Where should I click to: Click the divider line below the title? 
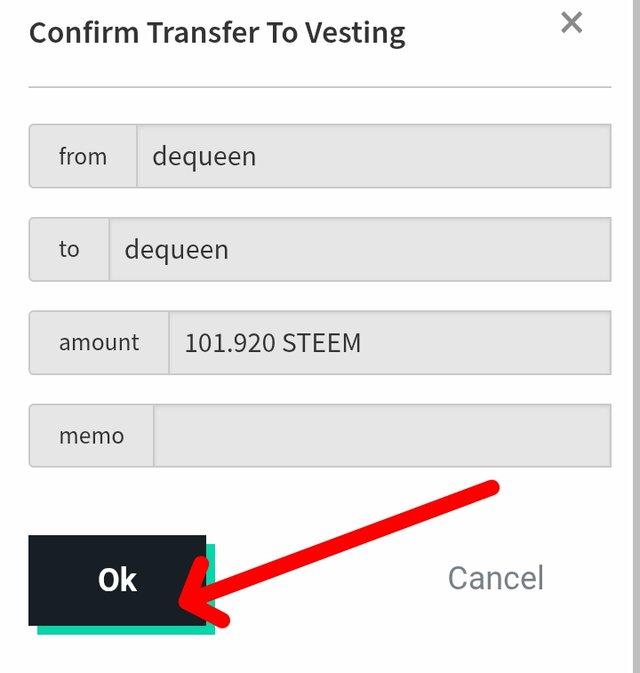point(320,87)
